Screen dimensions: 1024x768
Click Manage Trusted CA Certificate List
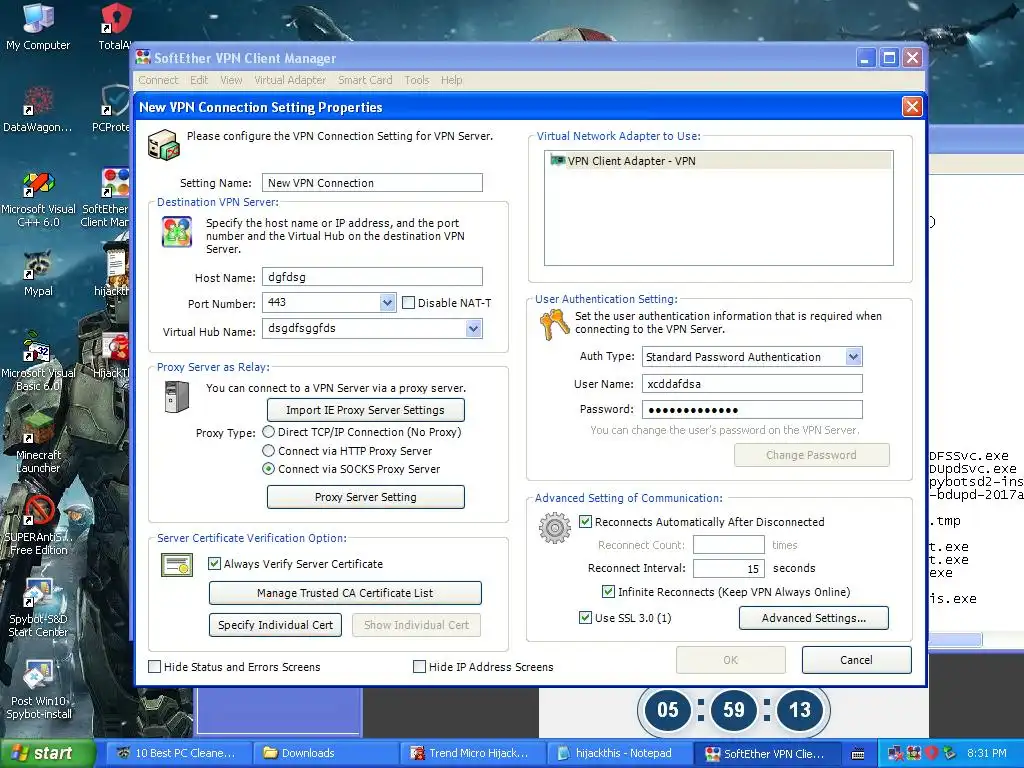pyautogui.click(x=345, y=593)
